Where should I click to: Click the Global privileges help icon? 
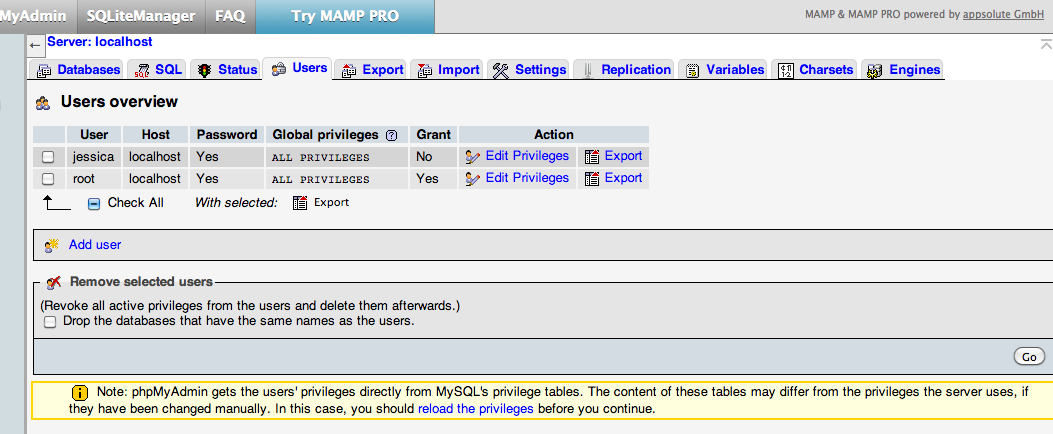392,135
